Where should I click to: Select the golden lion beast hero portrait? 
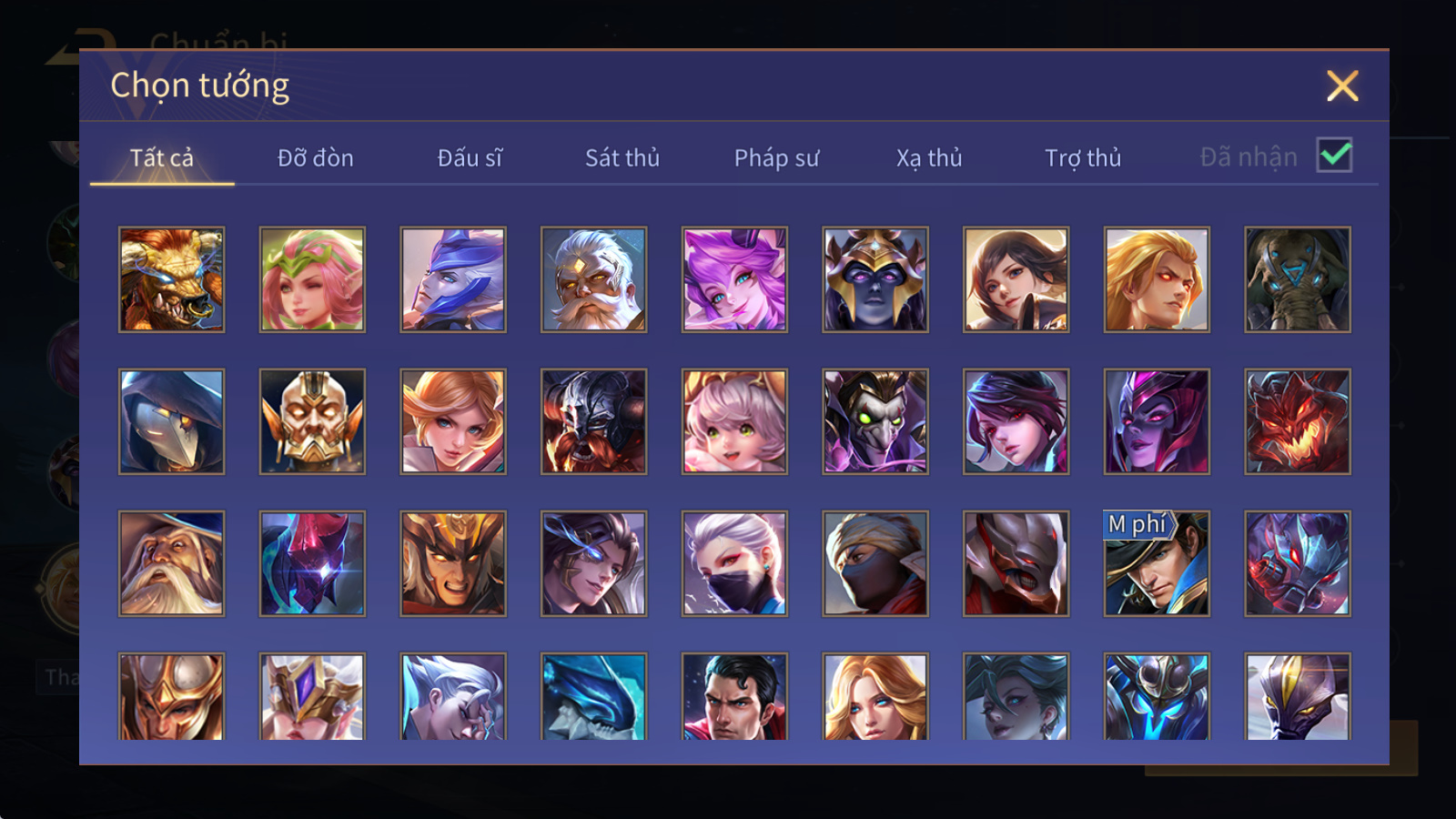171,279
